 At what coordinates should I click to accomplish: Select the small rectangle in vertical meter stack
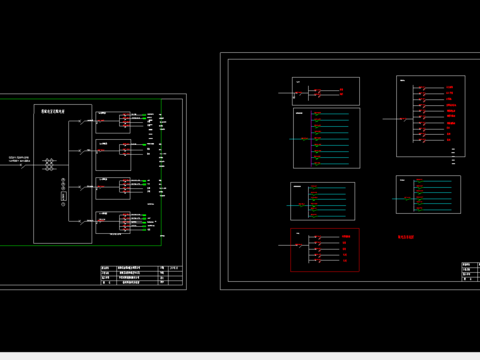(x=63, y=196)
